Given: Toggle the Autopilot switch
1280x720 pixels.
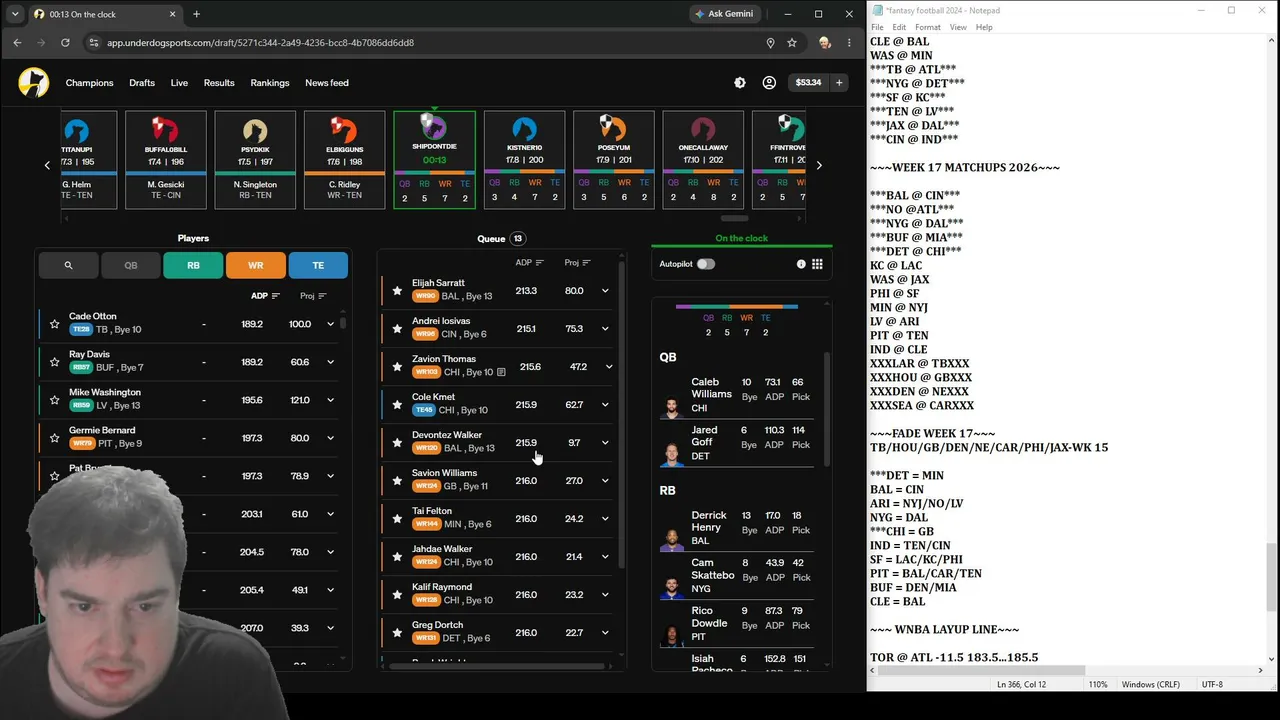Looking at the screenshot, I should click(706, 264).
